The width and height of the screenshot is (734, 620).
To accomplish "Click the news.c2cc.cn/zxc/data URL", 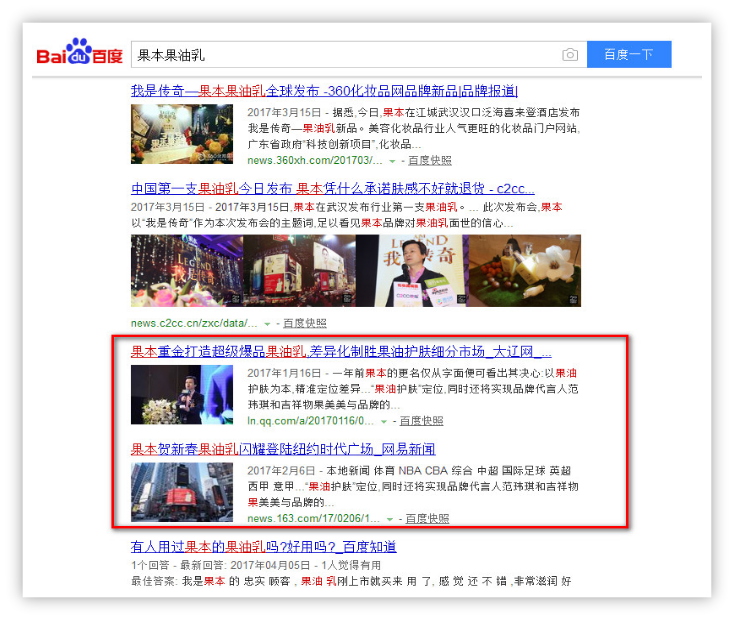I will (x=194, y=324).
